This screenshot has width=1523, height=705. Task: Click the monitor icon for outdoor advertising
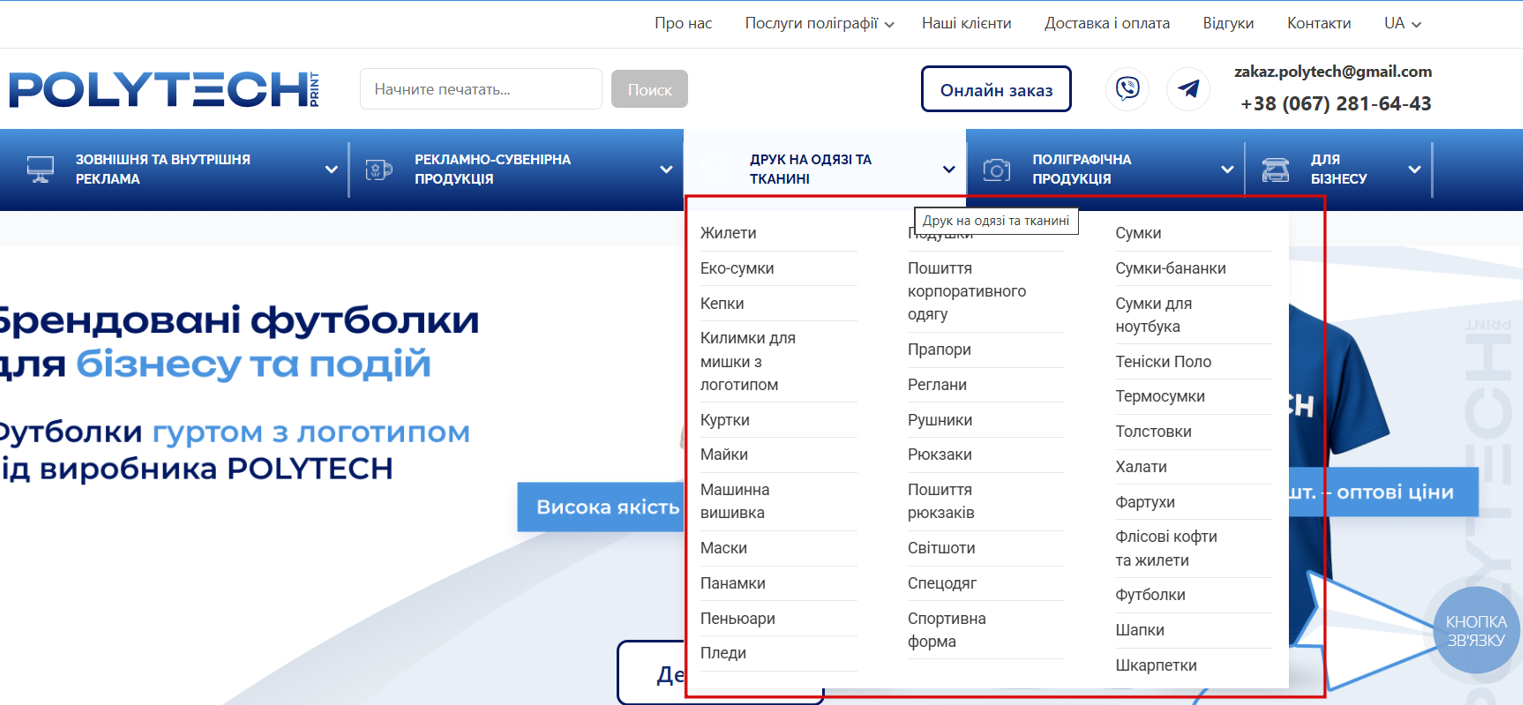pos(40,169)
